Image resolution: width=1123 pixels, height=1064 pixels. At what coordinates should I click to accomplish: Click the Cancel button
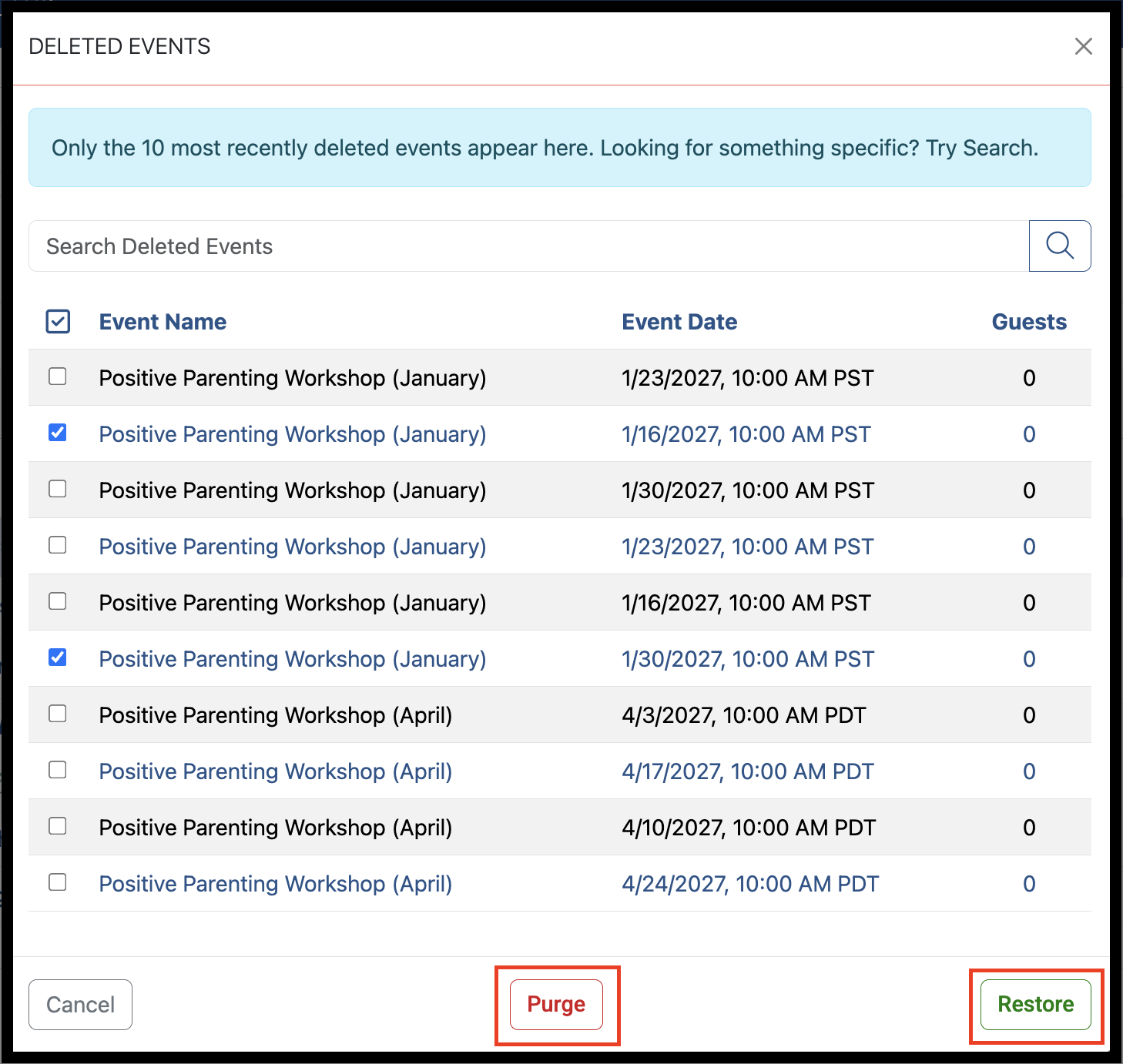coord(80,1005)
